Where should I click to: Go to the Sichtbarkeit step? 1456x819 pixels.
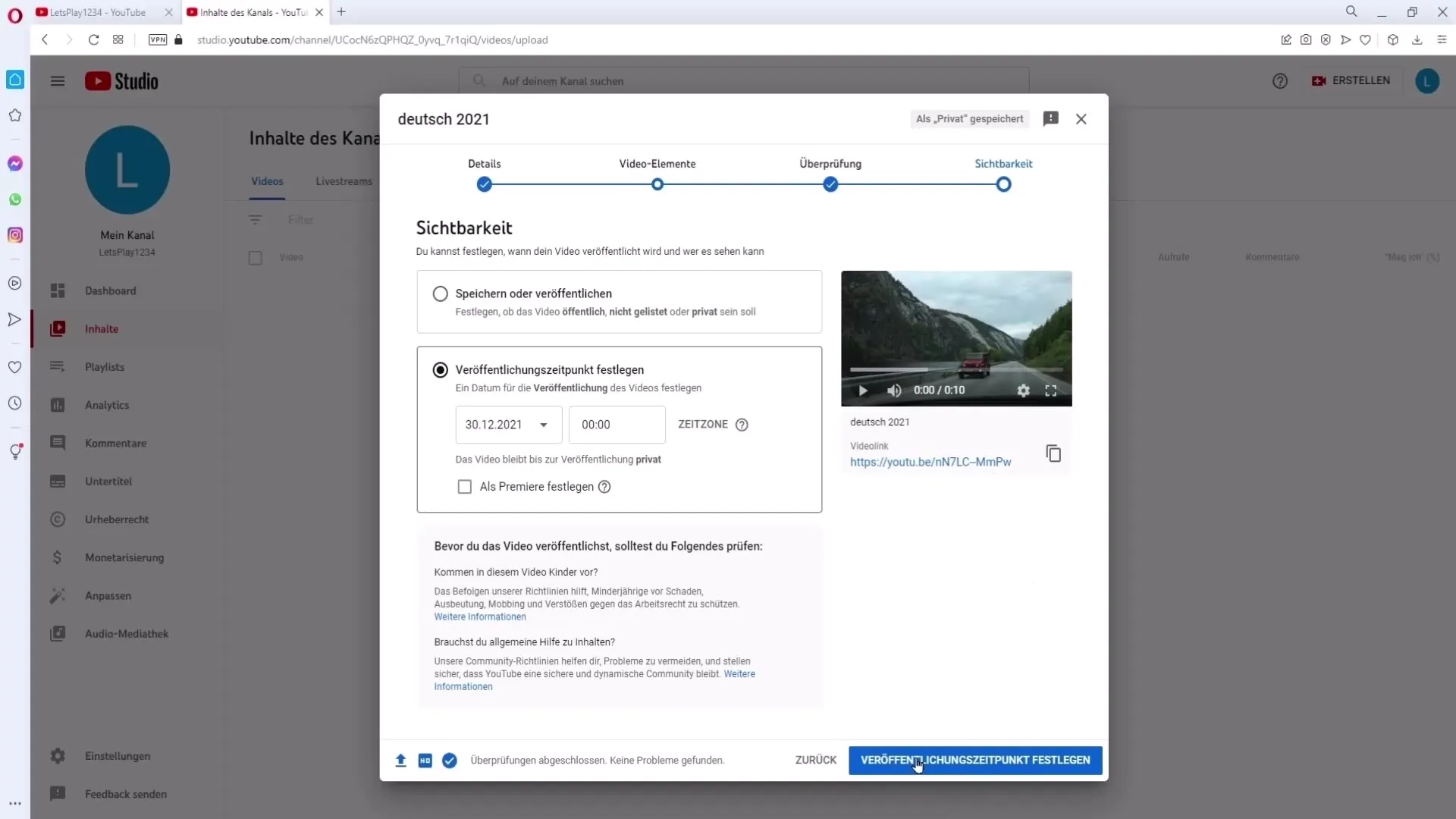[x=1003, y=175]
